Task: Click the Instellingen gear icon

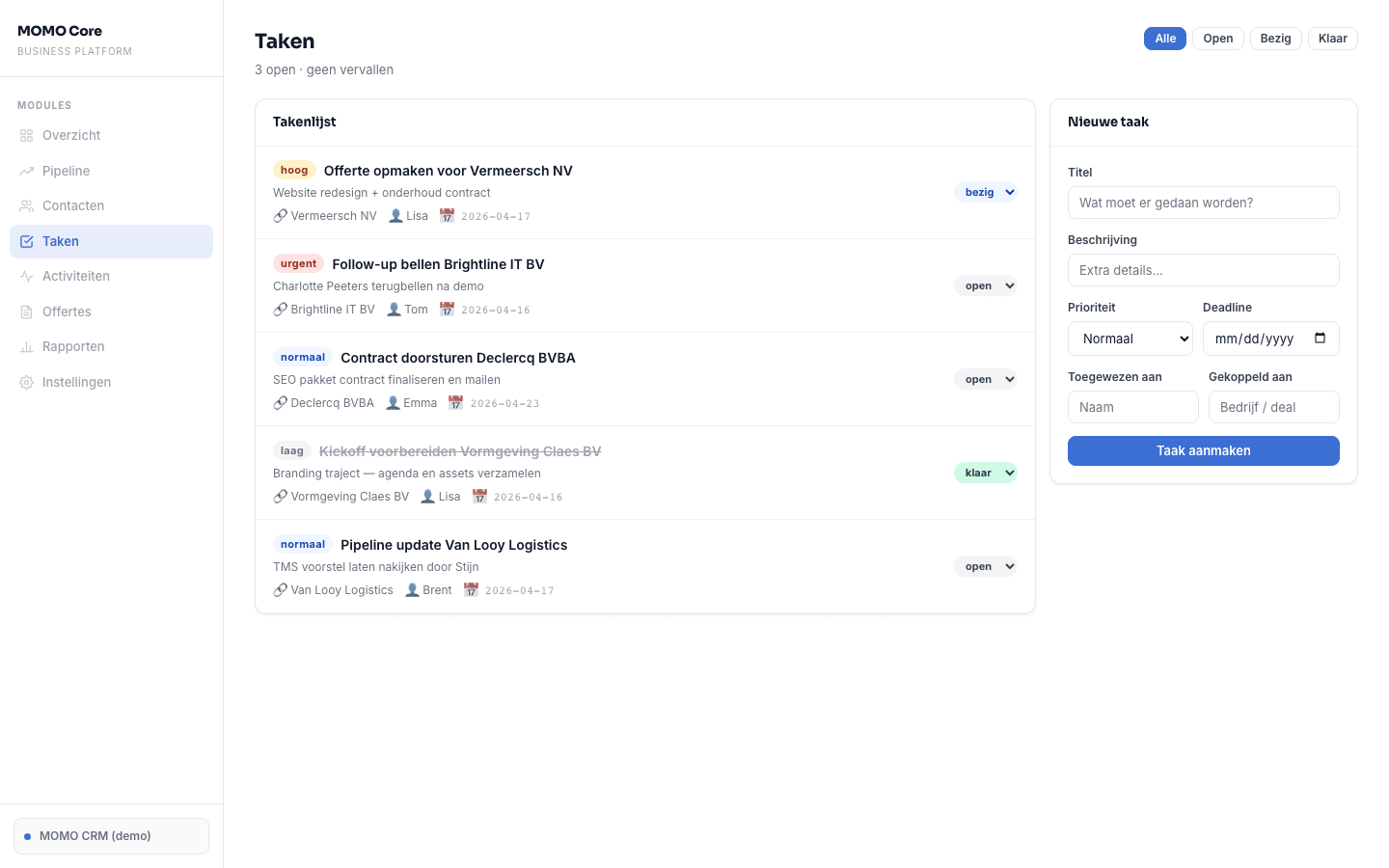Action: 27,382
